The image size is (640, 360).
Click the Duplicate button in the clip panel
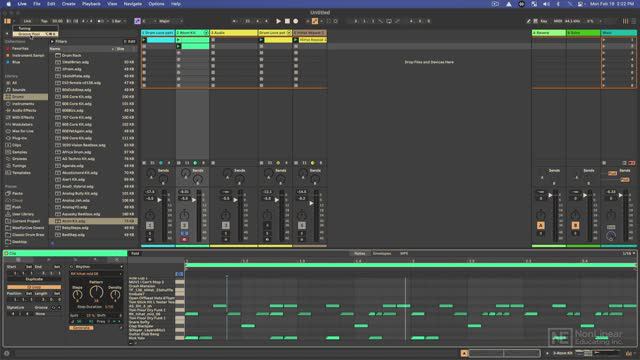click(34, 280)
